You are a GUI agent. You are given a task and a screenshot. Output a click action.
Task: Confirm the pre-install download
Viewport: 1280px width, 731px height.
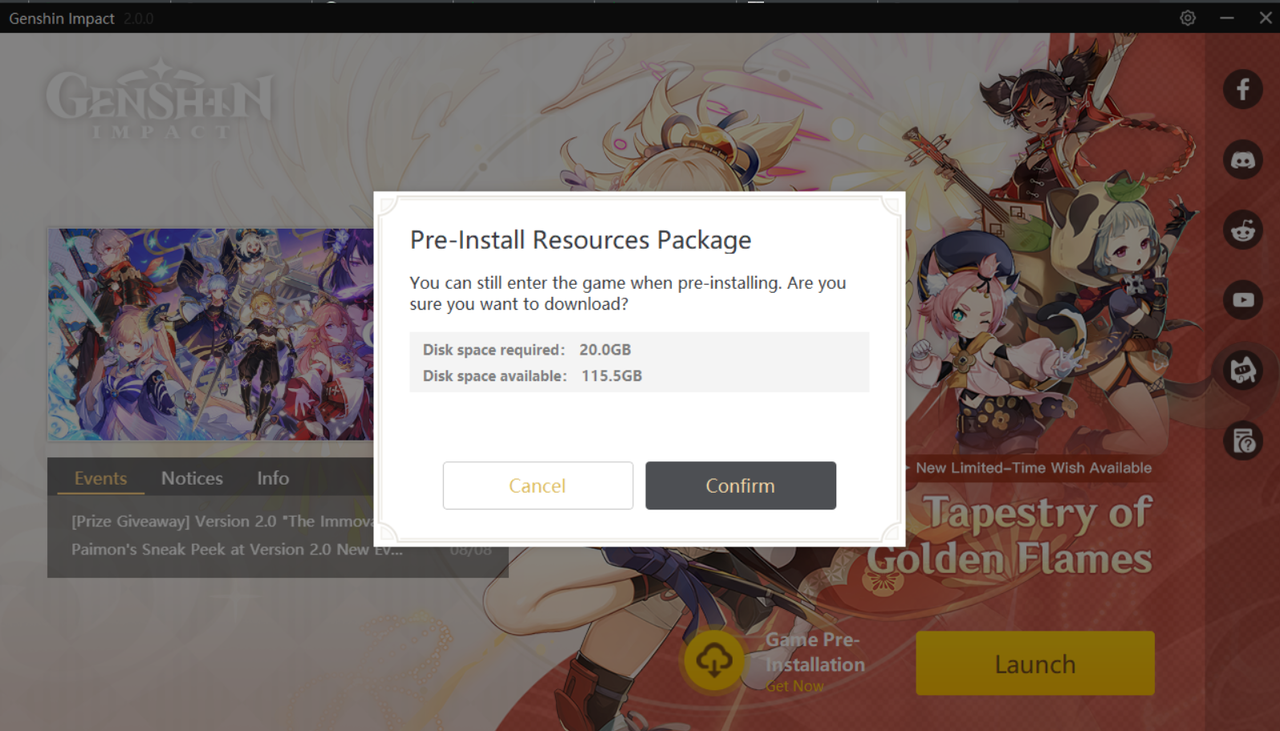click(x=740, y=485)
